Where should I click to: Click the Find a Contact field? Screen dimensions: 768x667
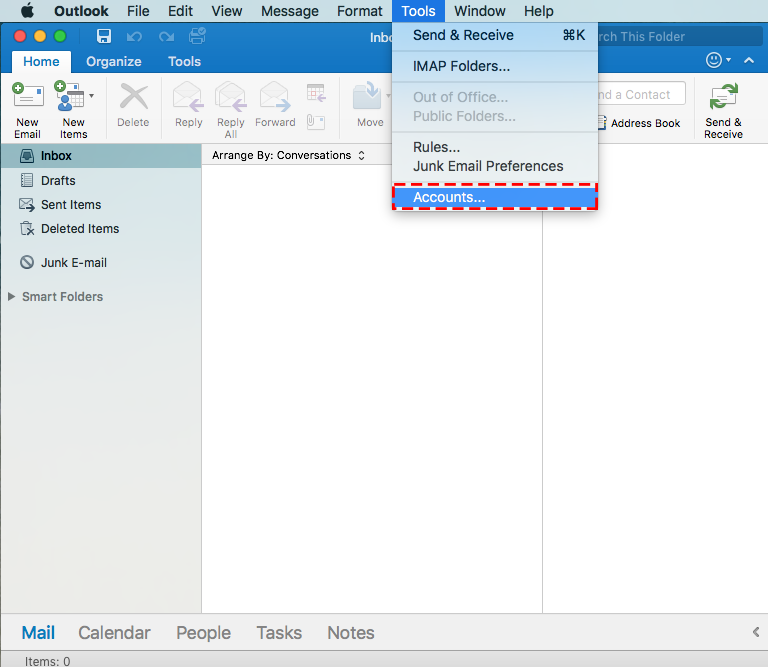click(x=642, y=94)
